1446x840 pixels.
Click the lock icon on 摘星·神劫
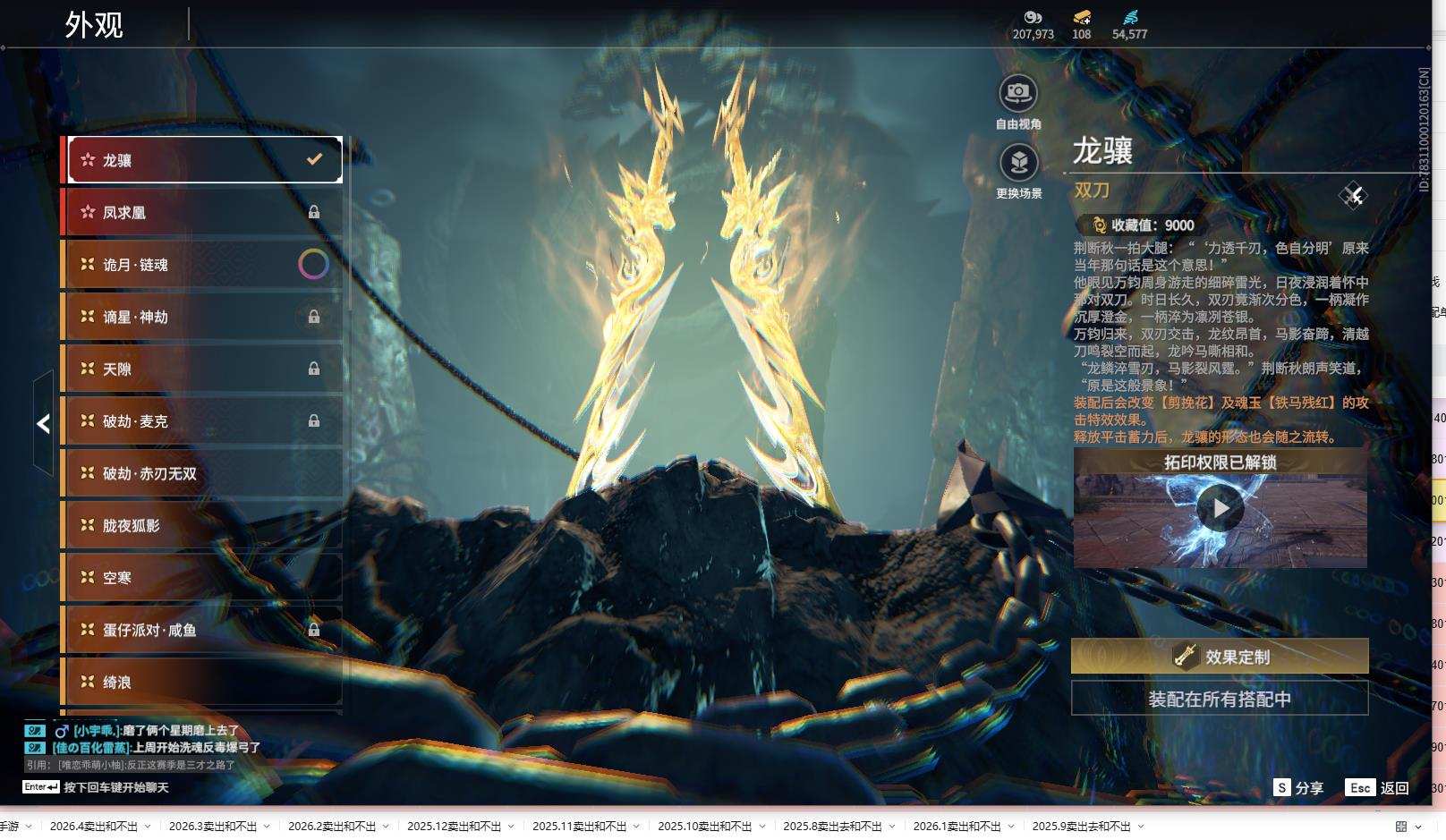[314, 317]
